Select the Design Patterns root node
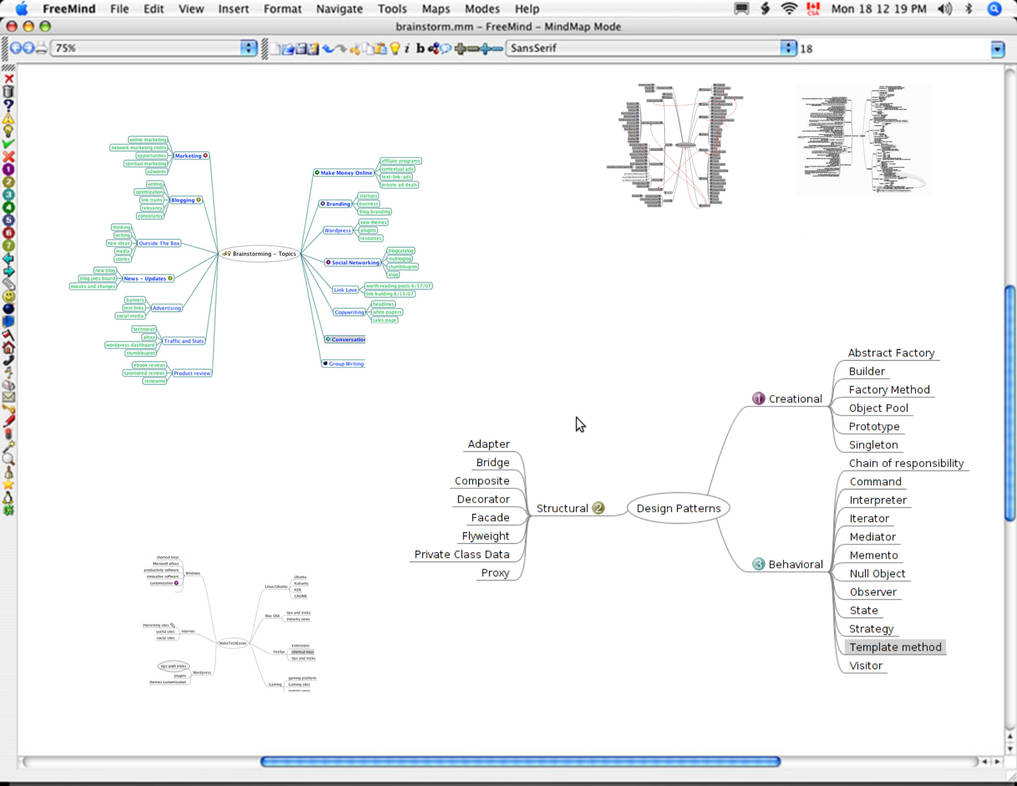The image size is (1017, 786). (x=678, y=508)
